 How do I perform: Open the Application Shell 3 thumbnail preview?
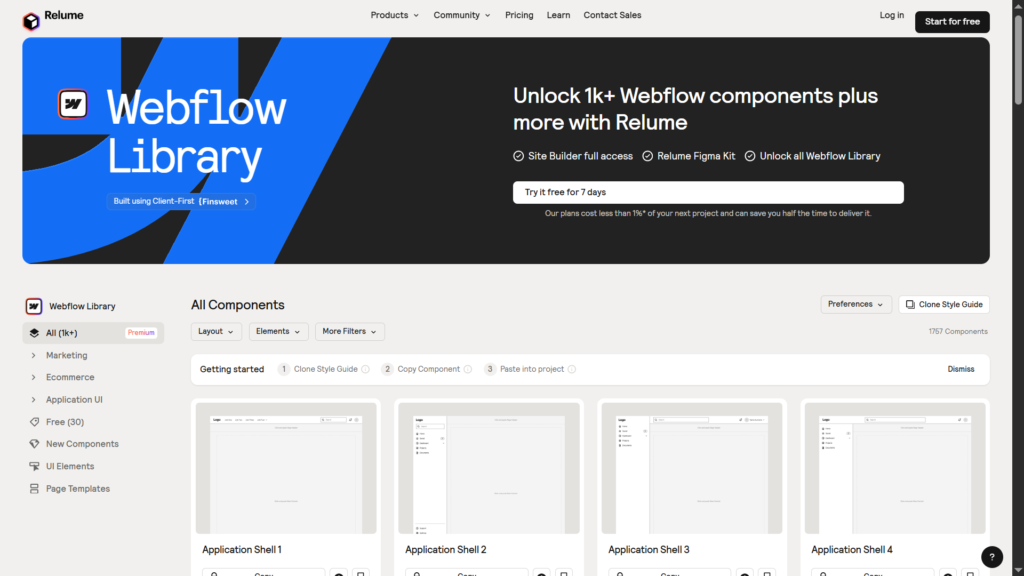click(692, 467)
